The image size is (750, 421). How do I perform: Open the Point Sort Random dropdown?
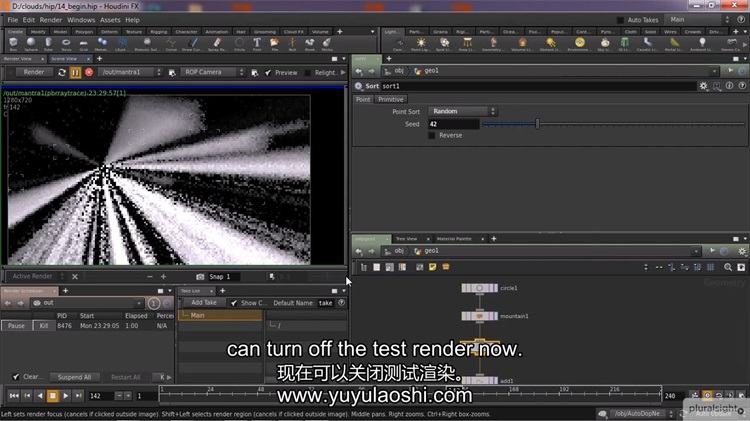pyautogui.click(x=463, y=111)
